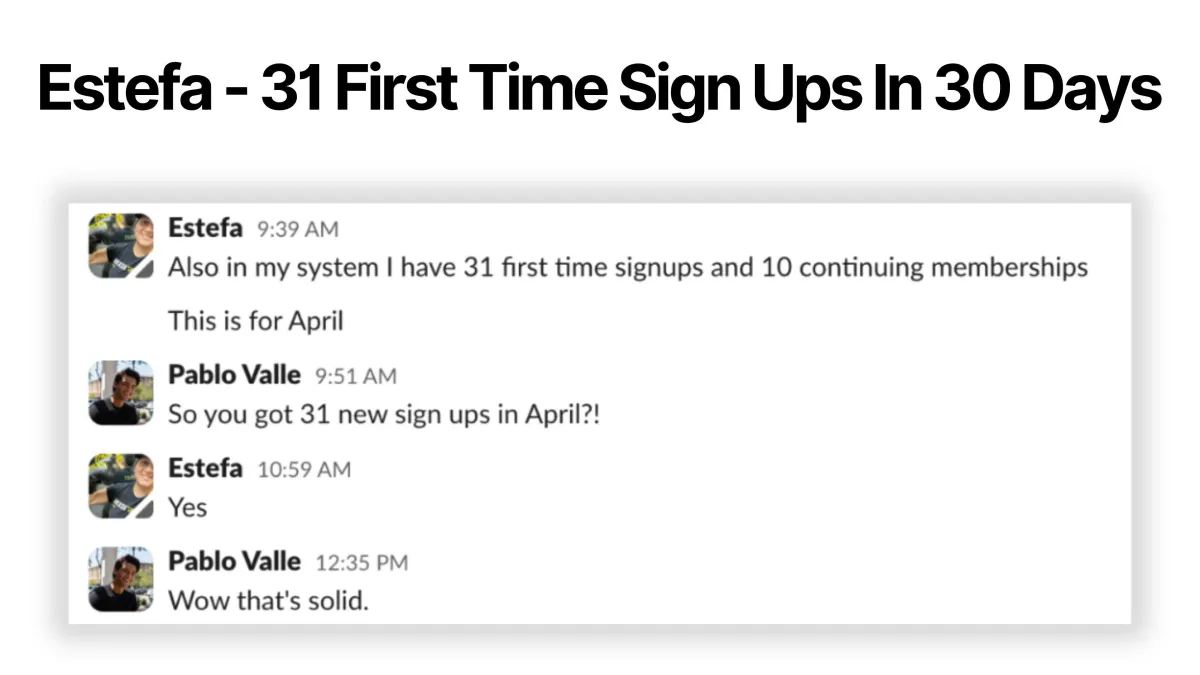Click the 10:59 AM timestamp
This screenshot has width=1200, height=675.
(x=304, y=469)
